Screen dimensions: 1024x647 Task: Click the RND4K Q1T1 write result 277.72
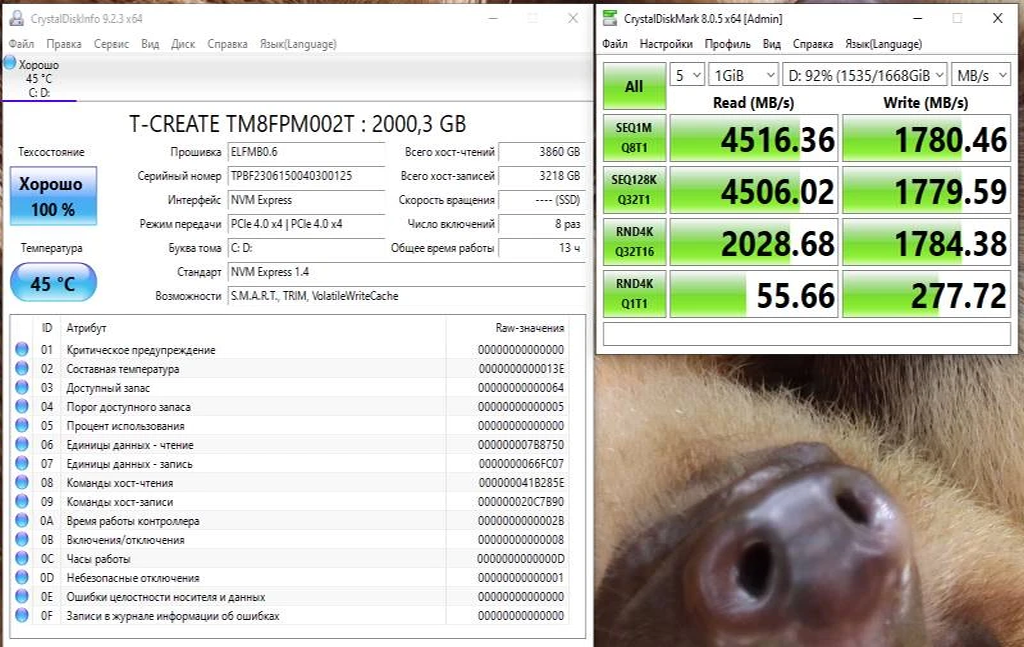[x=926, y=294]
